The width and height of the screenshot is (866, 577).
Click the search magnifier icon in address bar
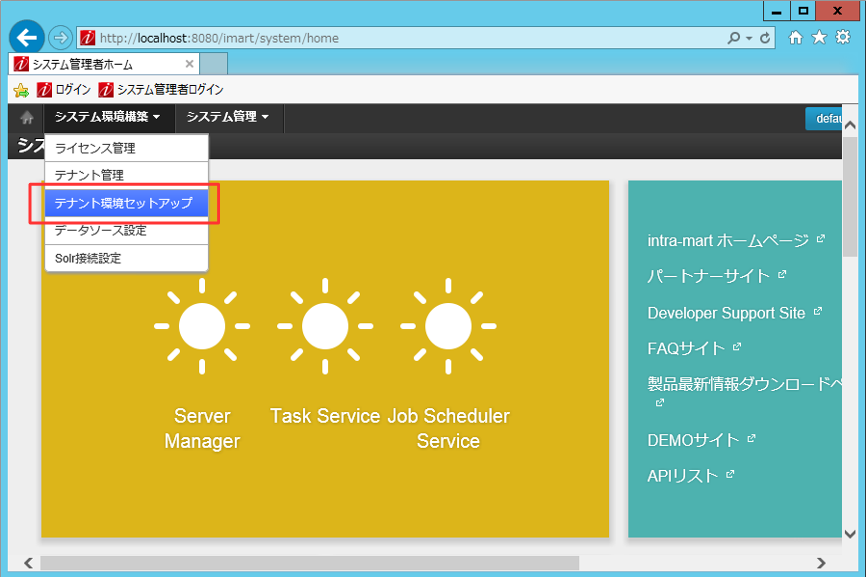pyautogui.click(x=733, y=38)
